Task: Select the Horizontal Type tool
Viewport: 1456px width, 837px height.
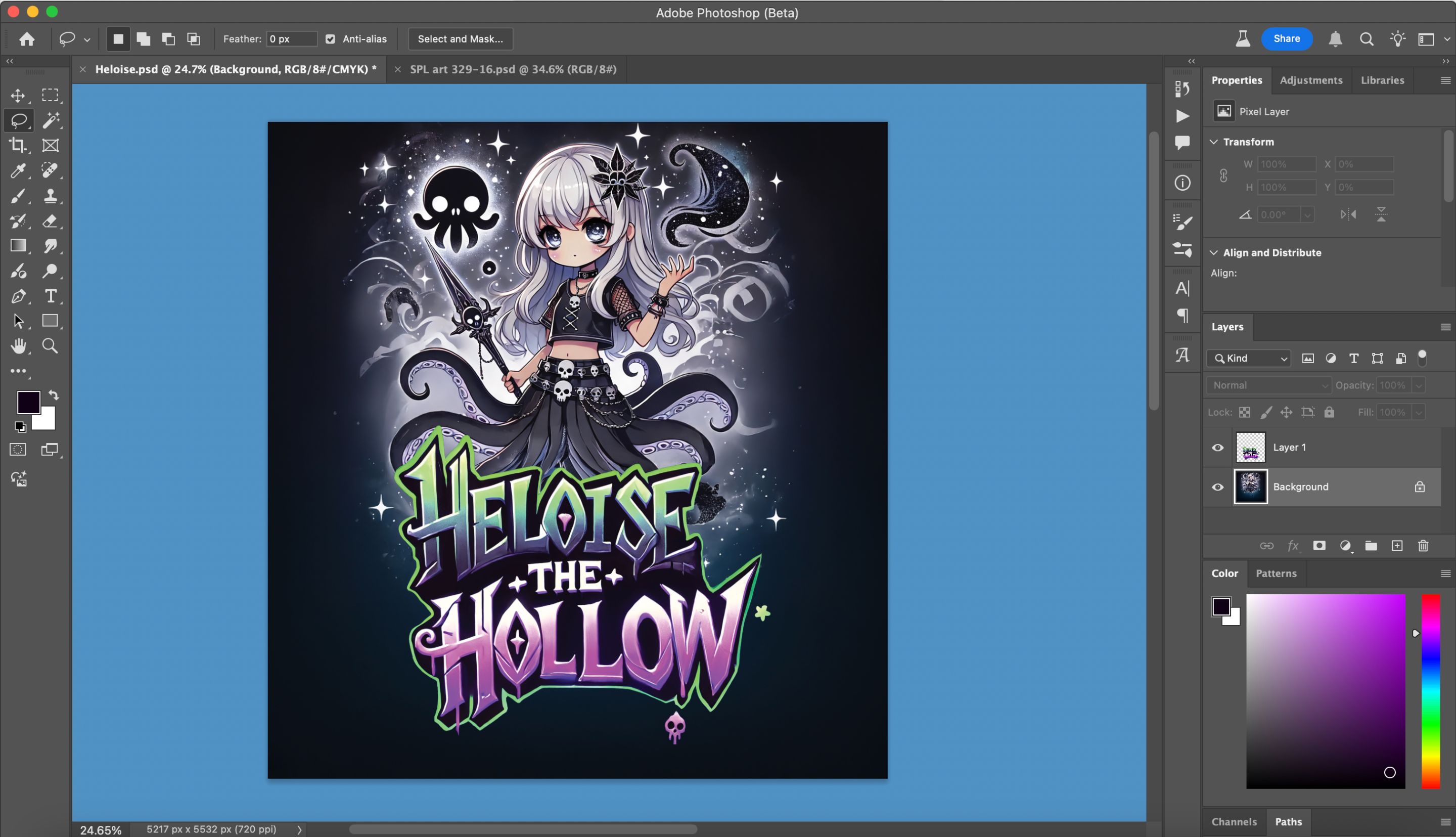Action: point(50,296)
